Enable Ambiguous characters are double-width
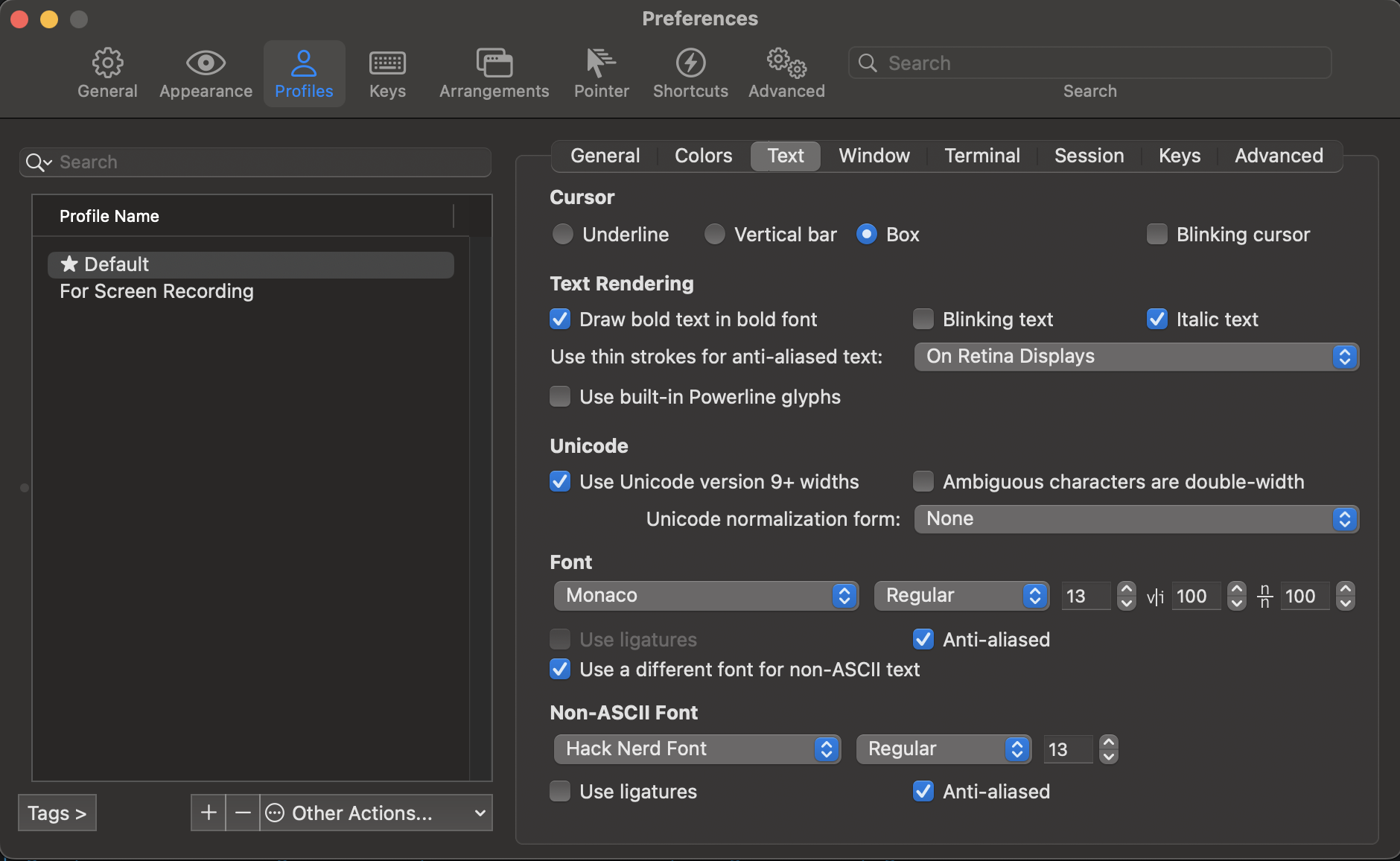 pos(923,481)
